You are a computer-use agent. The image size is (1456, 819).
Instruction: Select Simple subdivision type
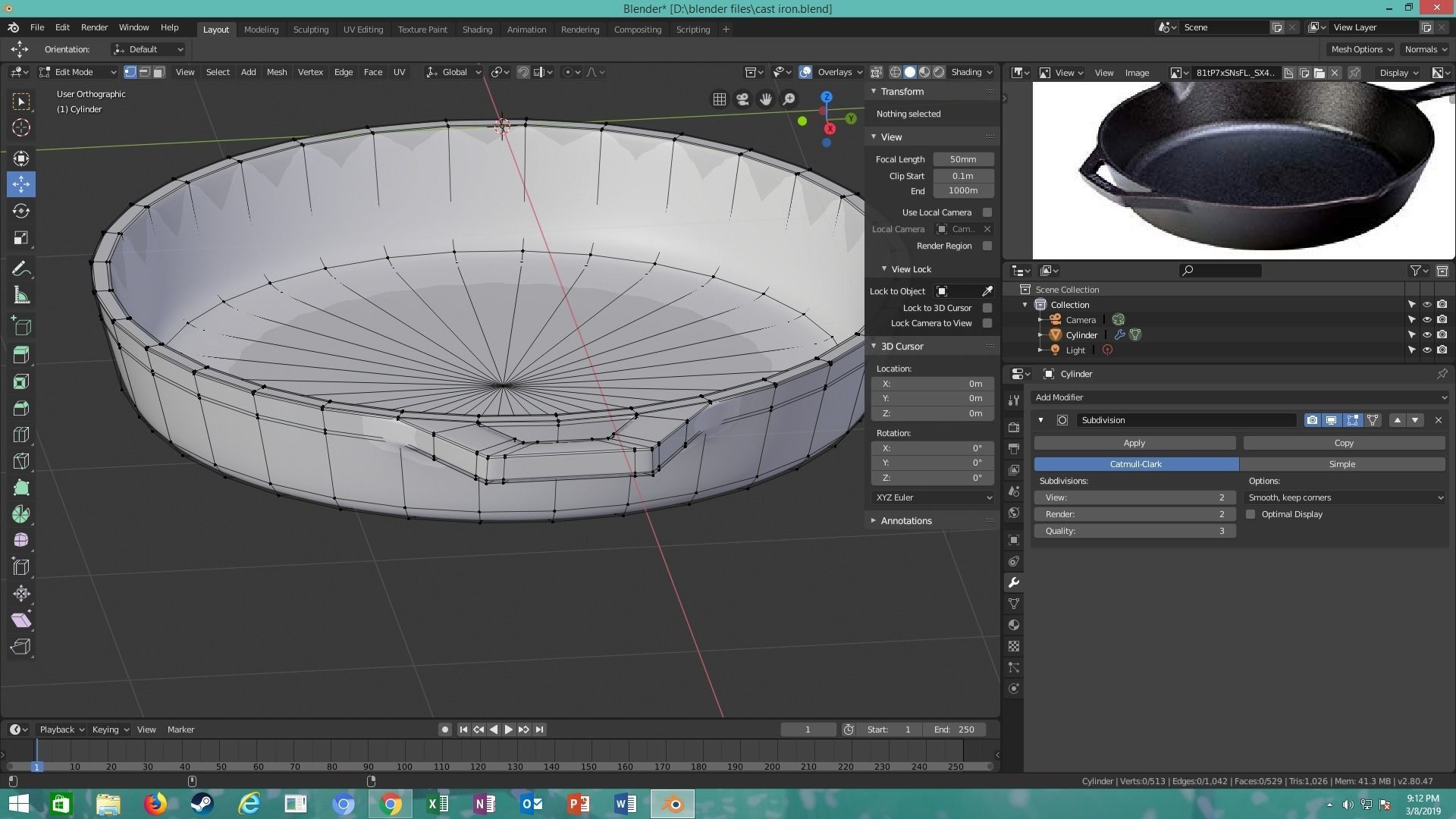click(1342, 464)
